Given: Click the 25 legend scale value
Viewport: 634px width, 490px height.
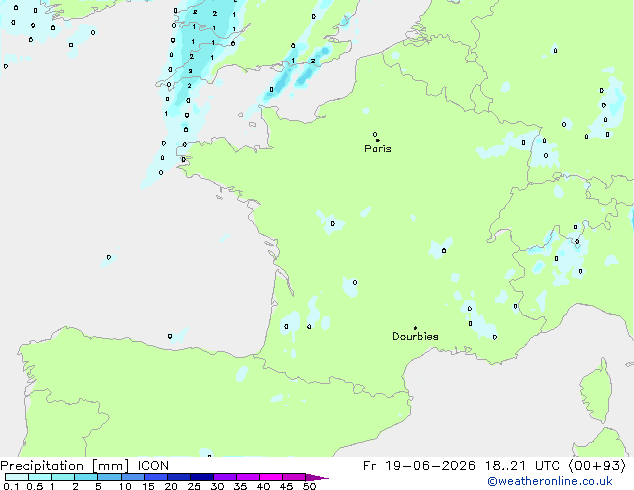Looking at the screenshot, I should (x=194, y=486).
